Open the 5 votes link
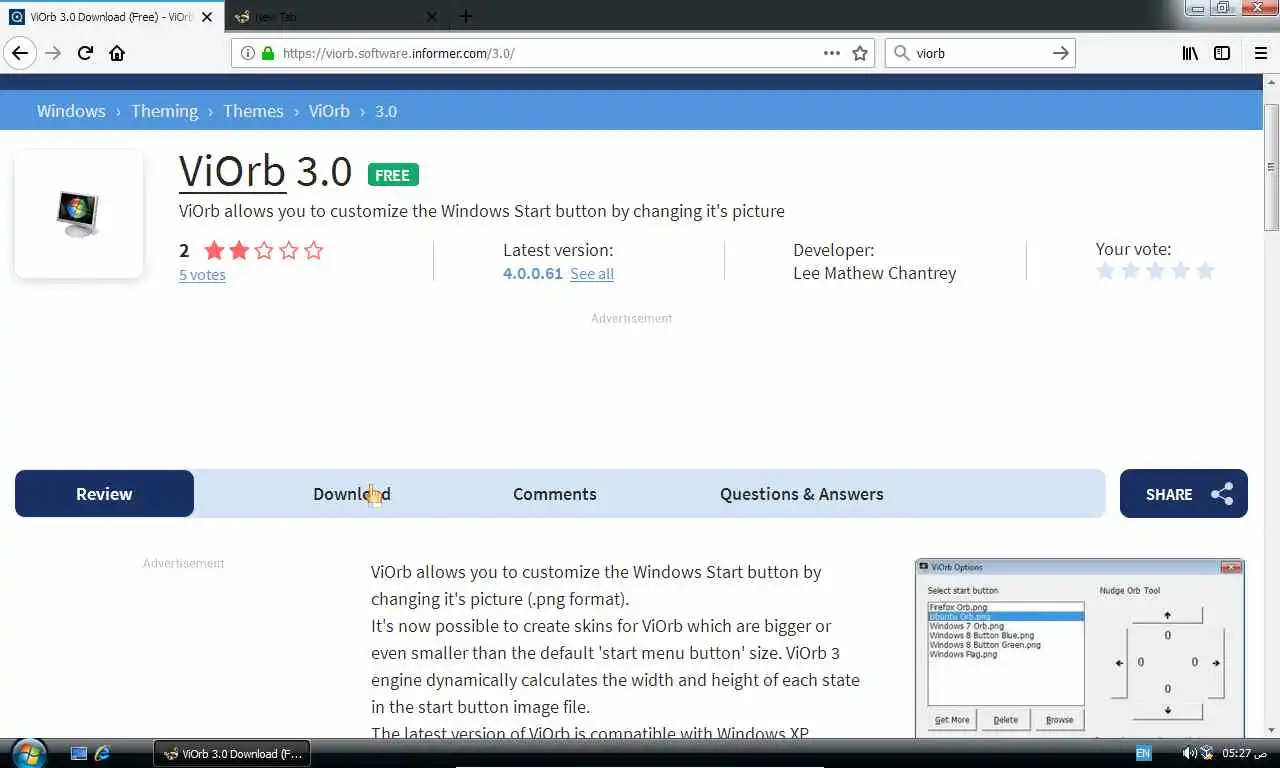This screenshot has height=768, width=1280. click(x=202, y=275)
